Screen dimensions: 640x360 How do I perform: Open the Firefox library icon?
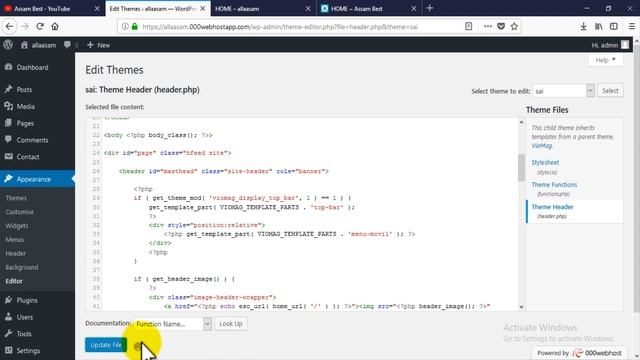(x=598, y=27)
